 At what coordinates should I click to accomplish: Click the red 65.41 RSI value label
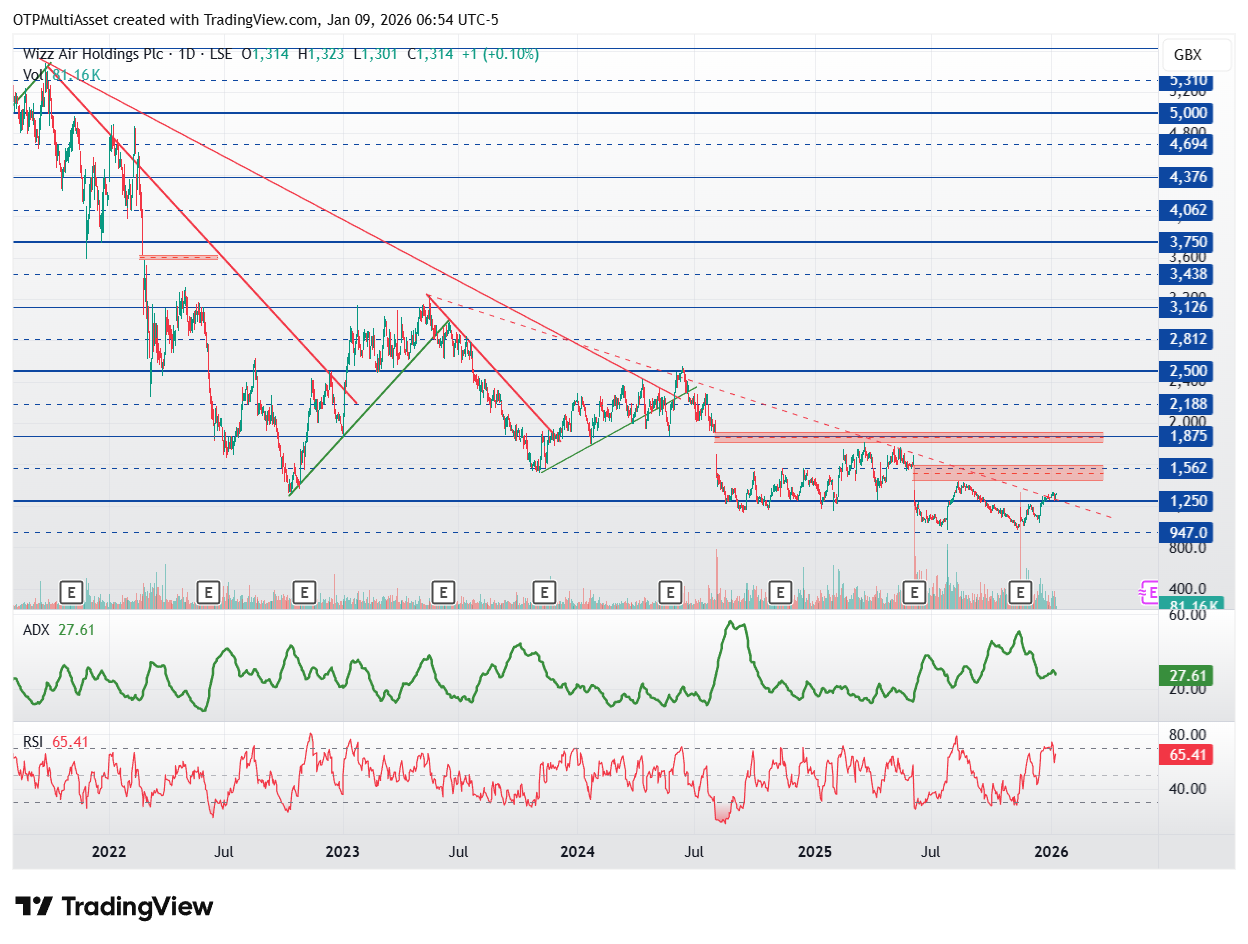(x=1185, y=755)
